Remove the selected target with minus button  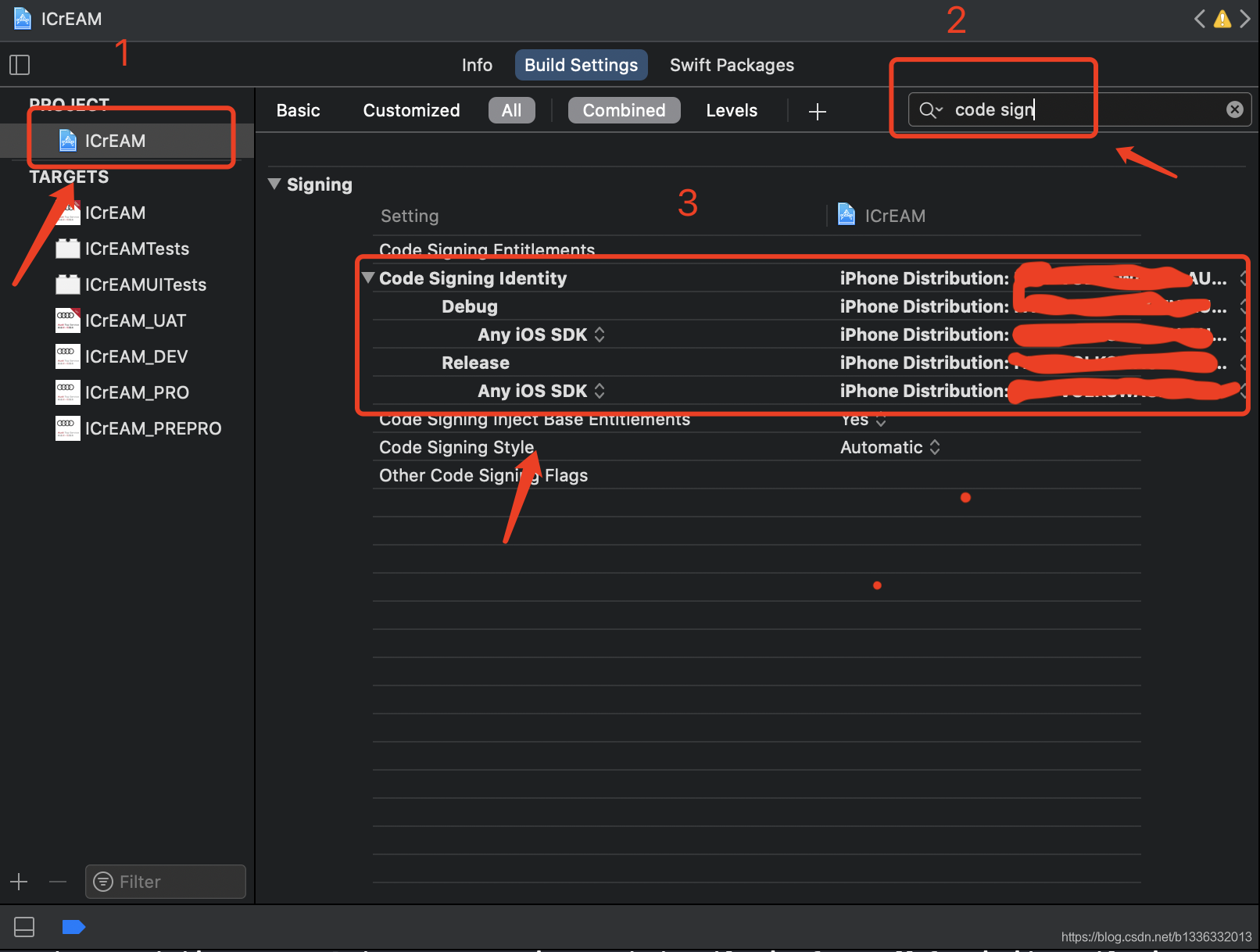58,882
